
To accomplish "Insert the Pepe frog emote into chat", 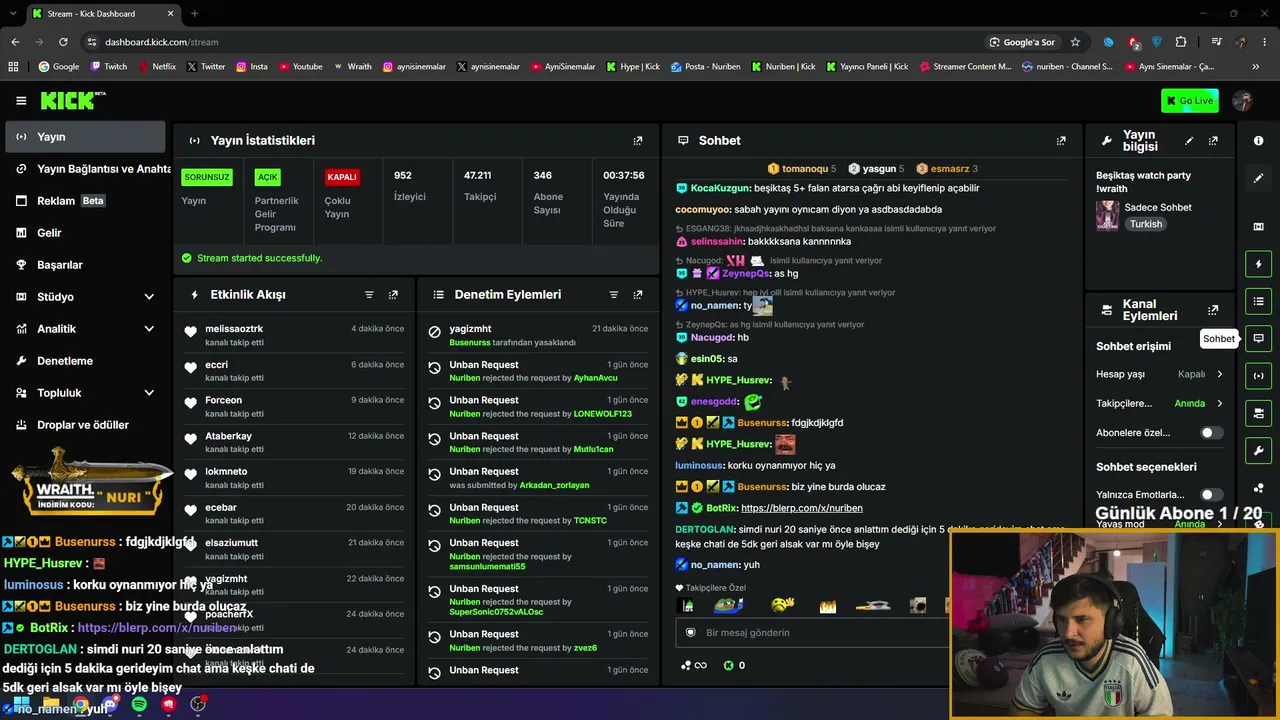I will click(x=729, y=605).
